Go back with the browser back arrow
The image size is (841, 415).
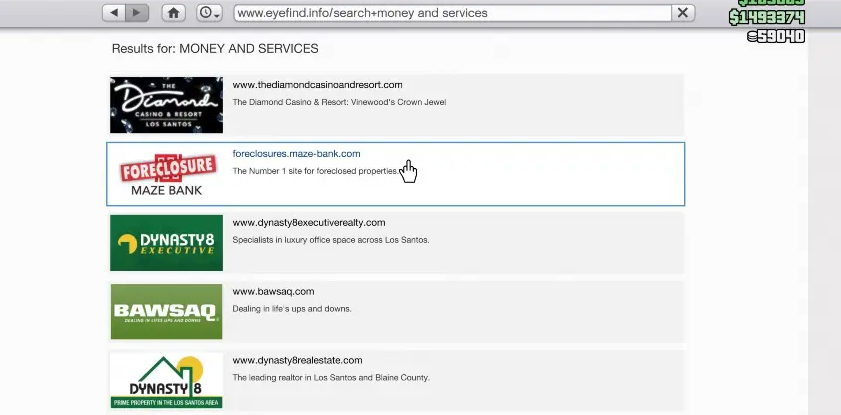click(114, 13)
